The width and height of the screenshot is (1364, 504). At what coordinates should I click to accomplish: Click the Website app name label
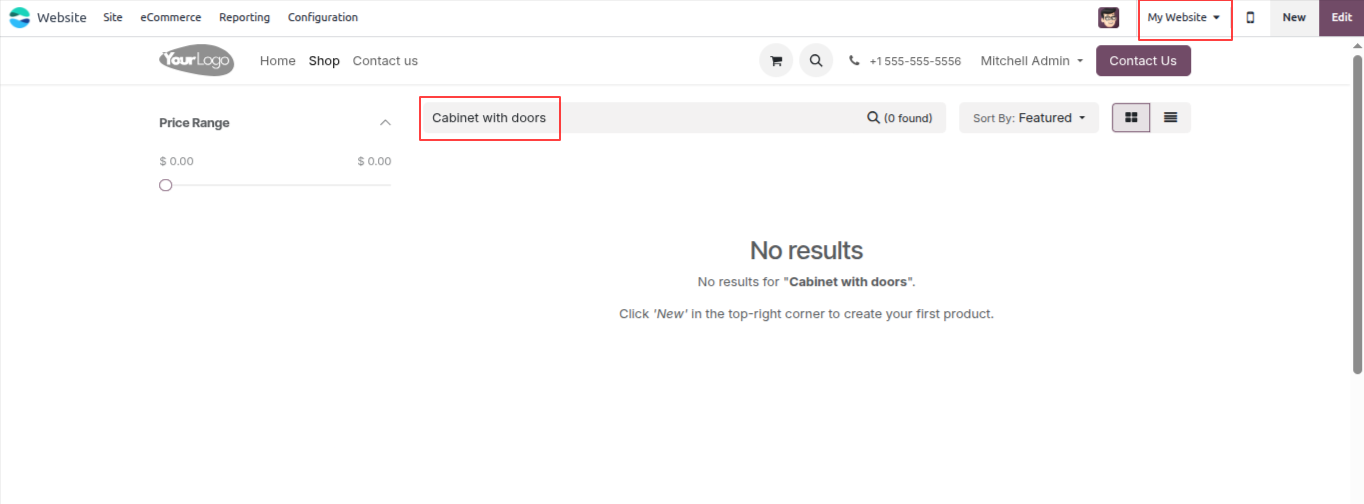click(x=62, y=17)
